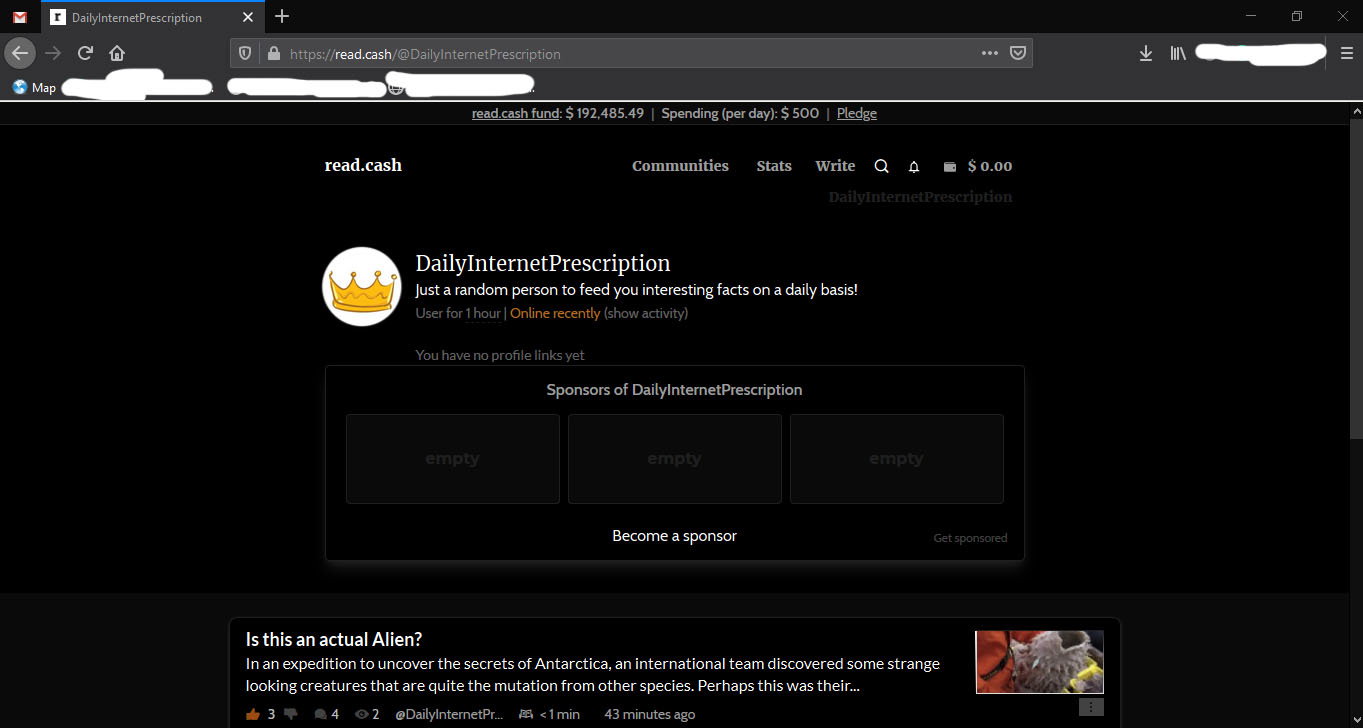This screenshot has height=728, width=1363.
Task: Open the read.cash fund link
Action: pos(515,113)
